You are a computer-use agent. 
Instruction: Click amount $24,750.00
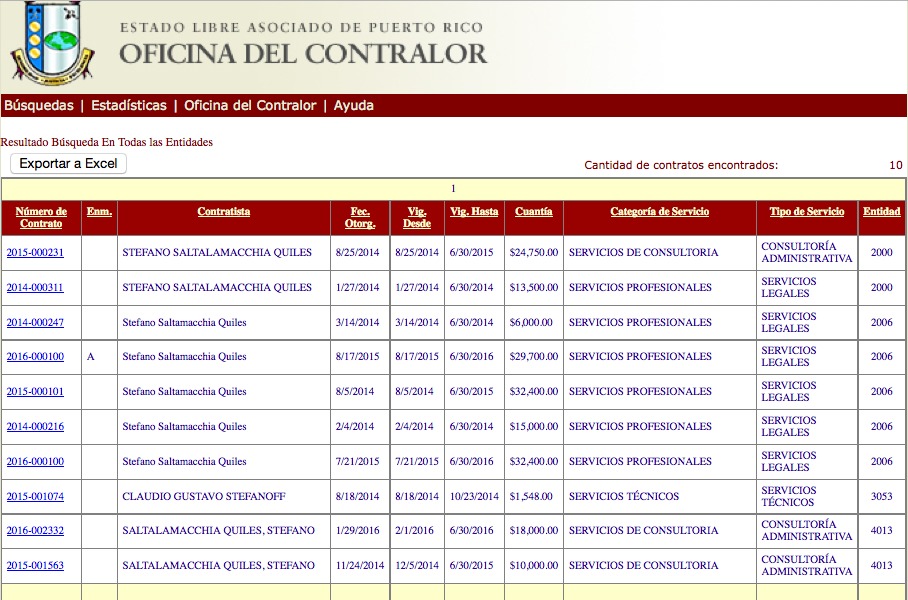coord(534,253)
